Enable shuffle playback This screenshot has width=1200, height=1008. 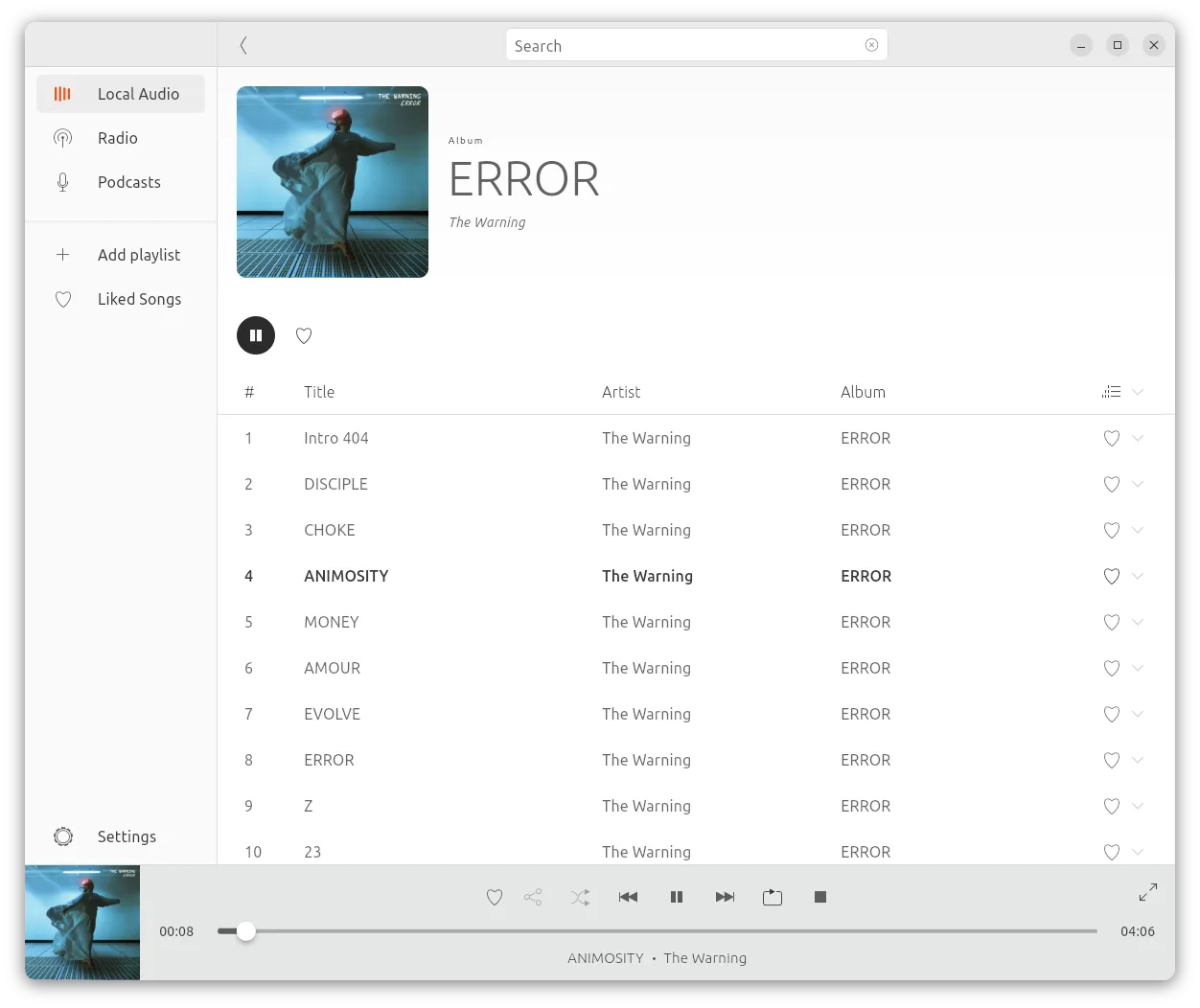(x=580, y=897)
